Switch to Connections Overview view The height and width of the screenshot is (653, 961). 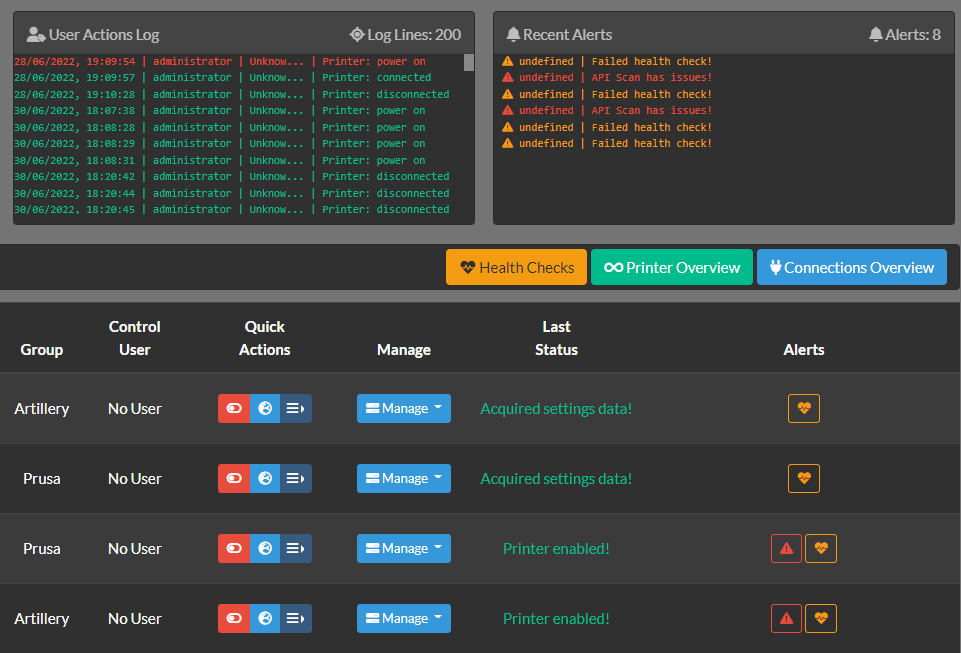click(x=851, y=267)
